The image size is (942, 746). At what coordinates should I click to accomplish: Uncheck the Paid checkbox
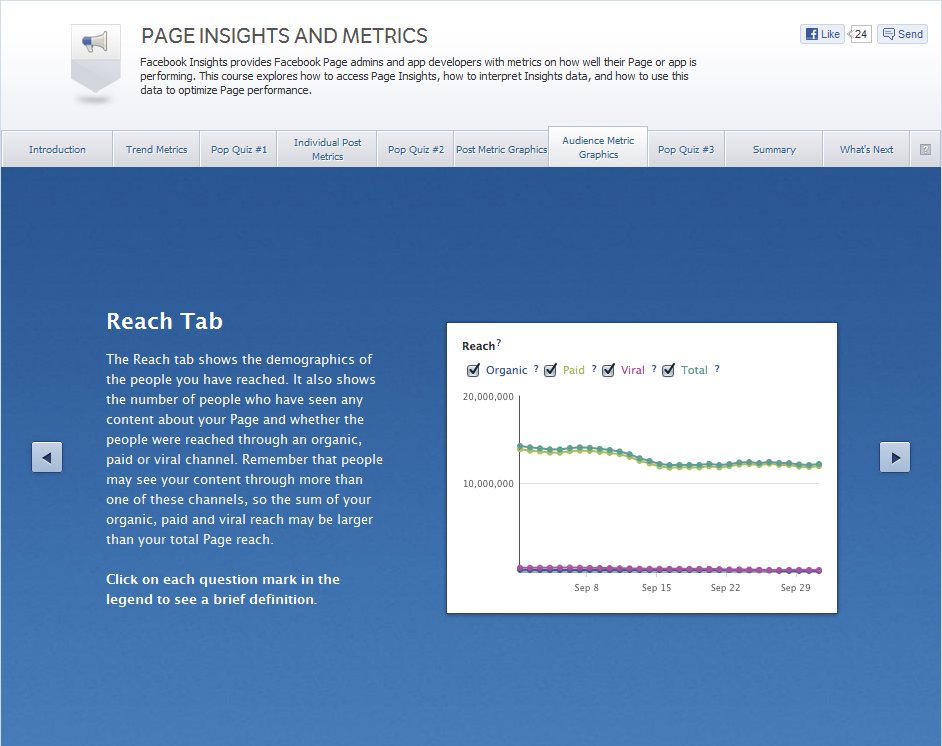pos(550,370)
